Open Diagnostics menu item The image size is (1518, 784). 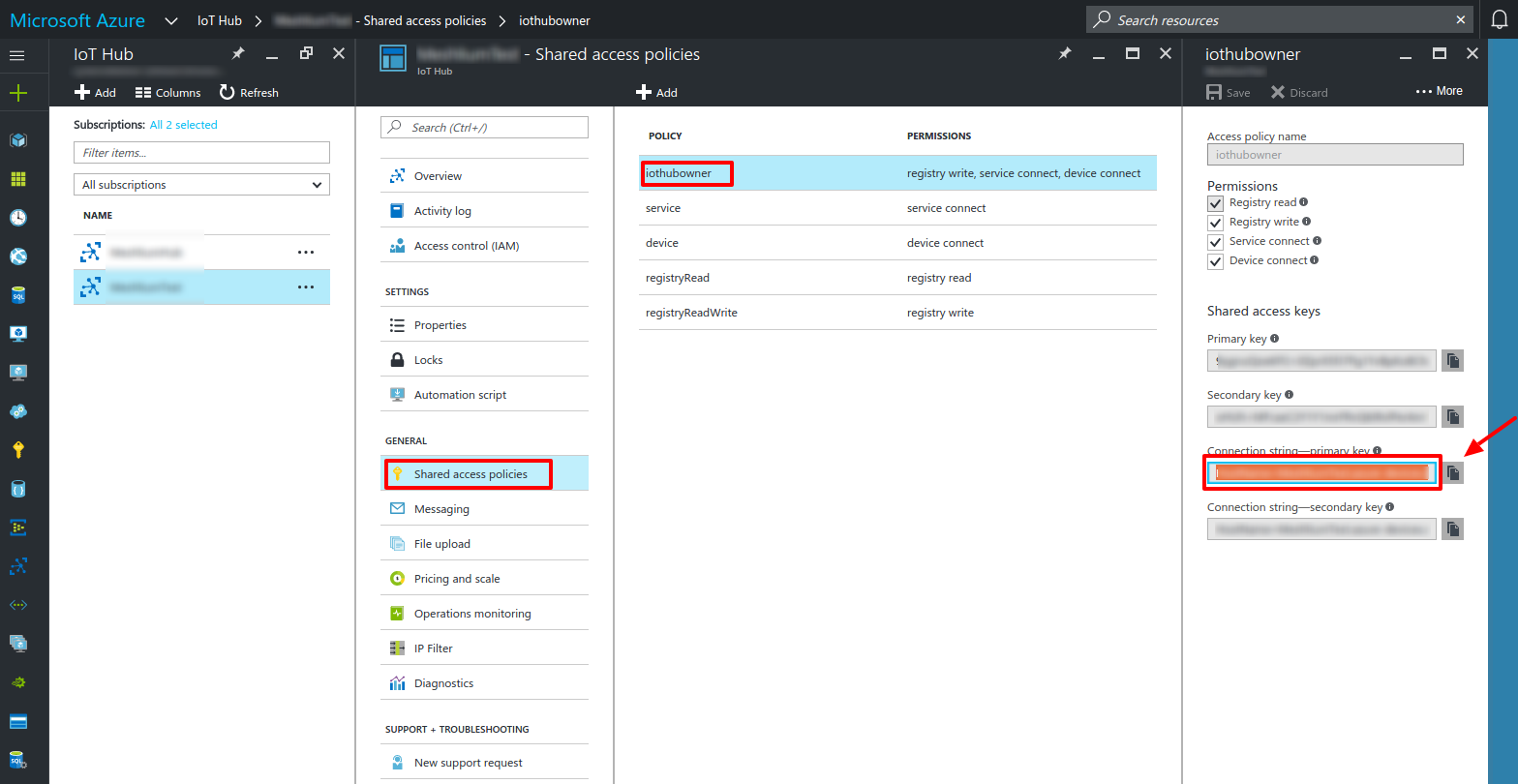click(484, 683)
